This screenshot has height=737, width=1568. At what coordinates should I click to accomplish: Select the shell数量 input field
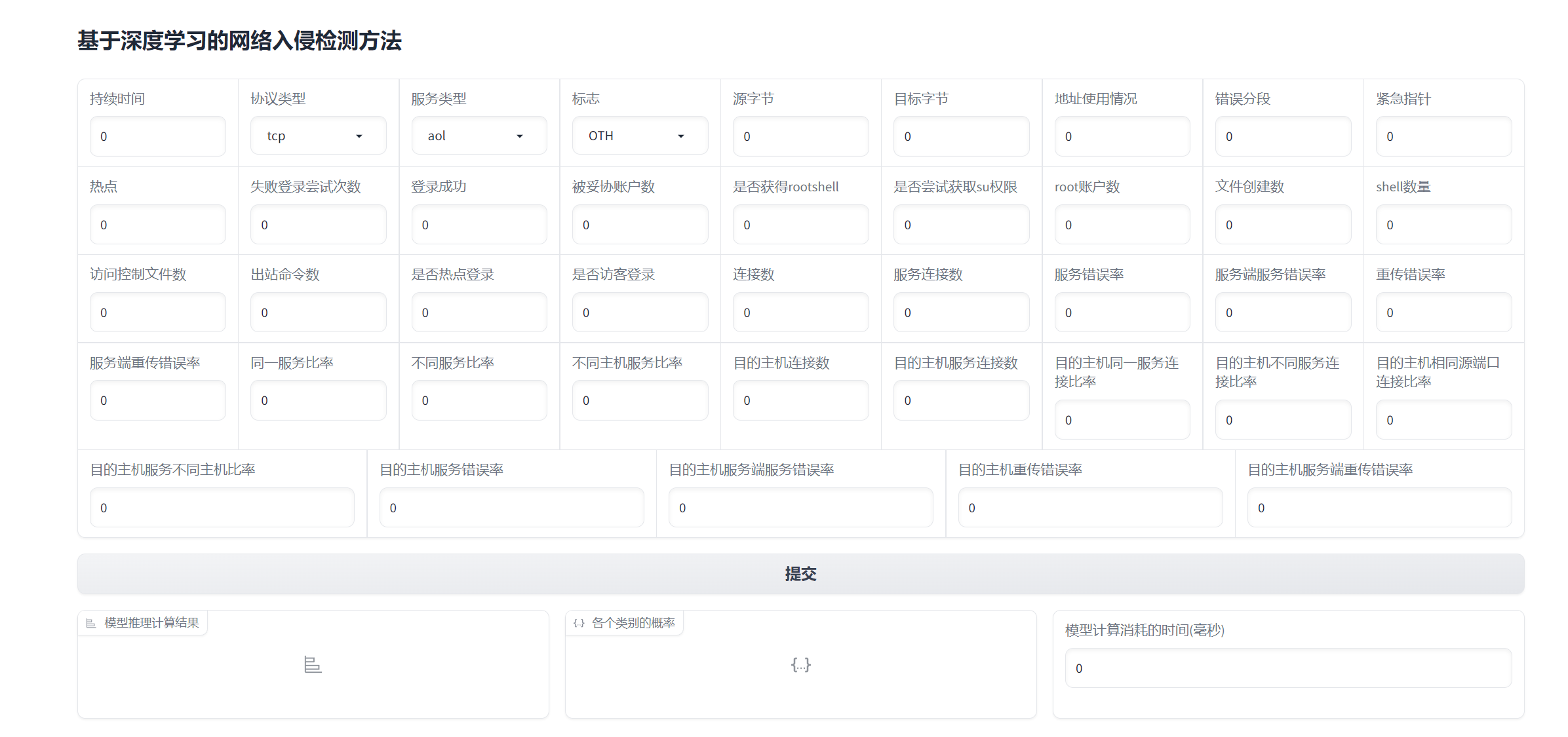pos(1444,225)
